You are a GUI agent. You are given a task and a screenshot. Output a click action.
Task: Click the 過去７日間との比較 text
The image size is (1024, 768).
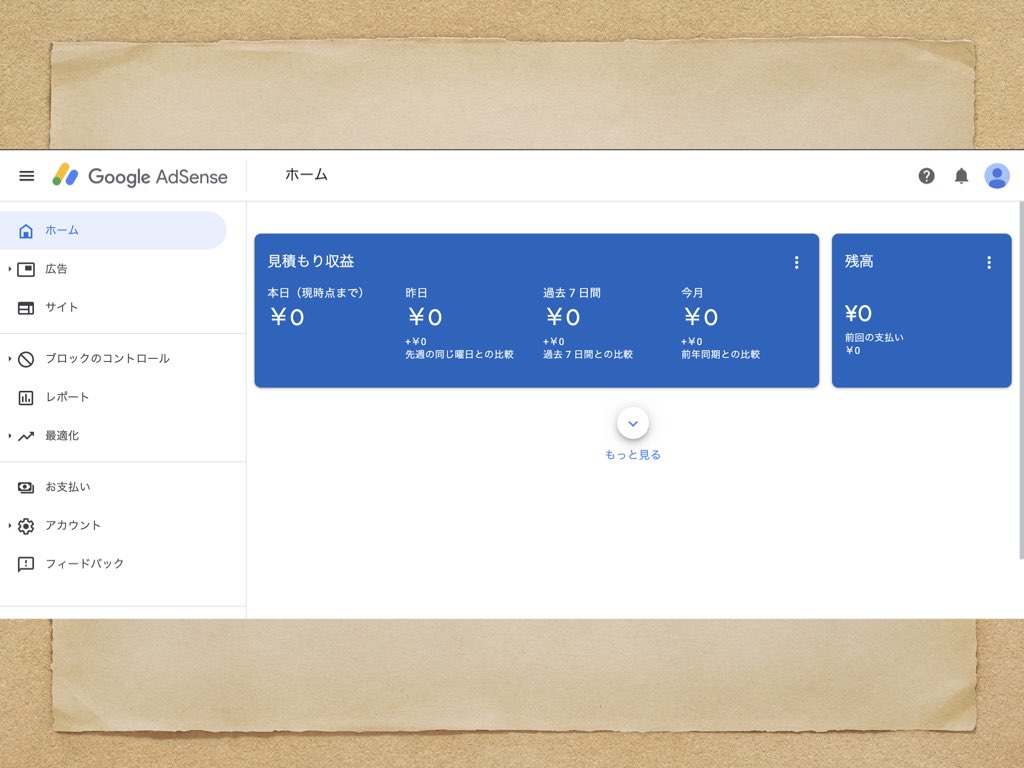tap(588, 355)
